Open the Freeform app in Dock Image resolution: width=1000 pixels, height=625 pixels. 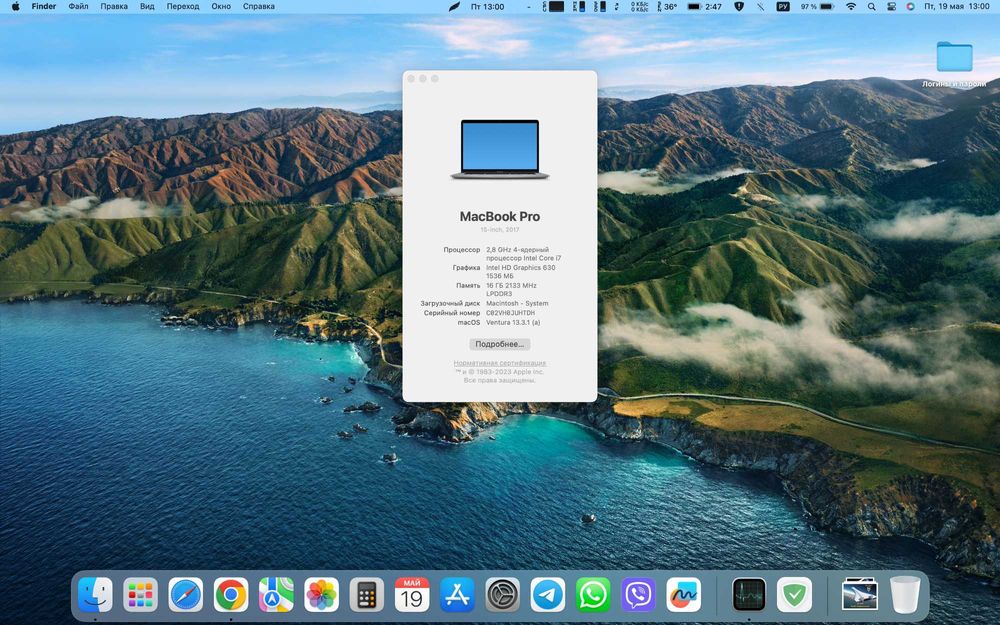pyautogui.click(x=684, y=595)
